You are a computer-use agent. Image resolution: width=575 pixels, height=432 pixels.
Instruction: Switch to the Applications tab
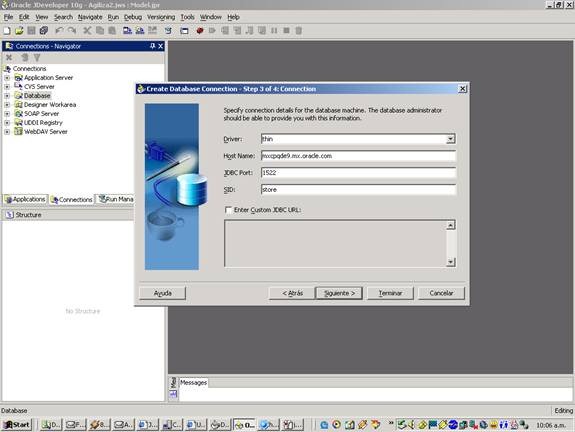(25, 199)
